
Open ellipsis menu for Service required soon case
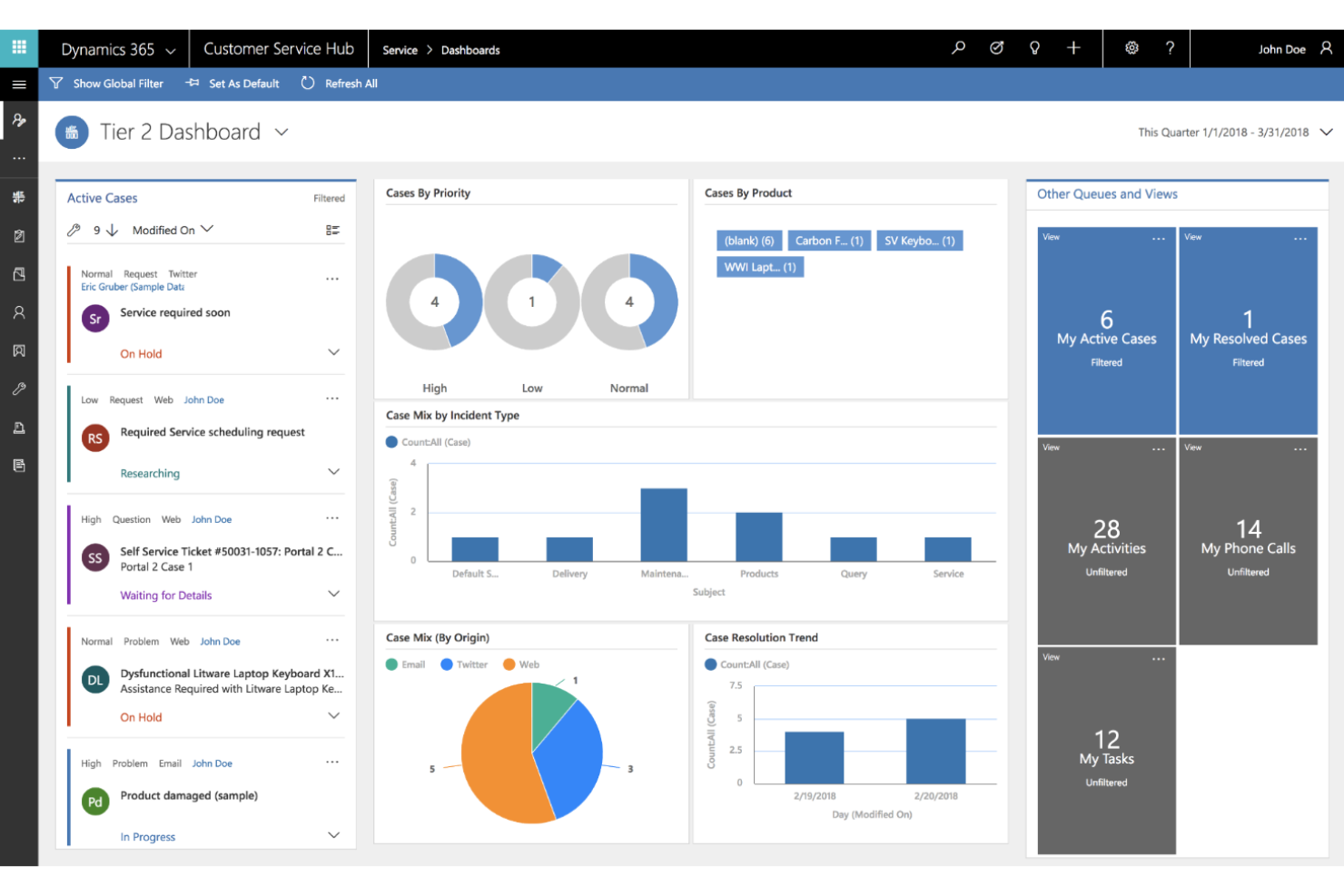[332, 279]
